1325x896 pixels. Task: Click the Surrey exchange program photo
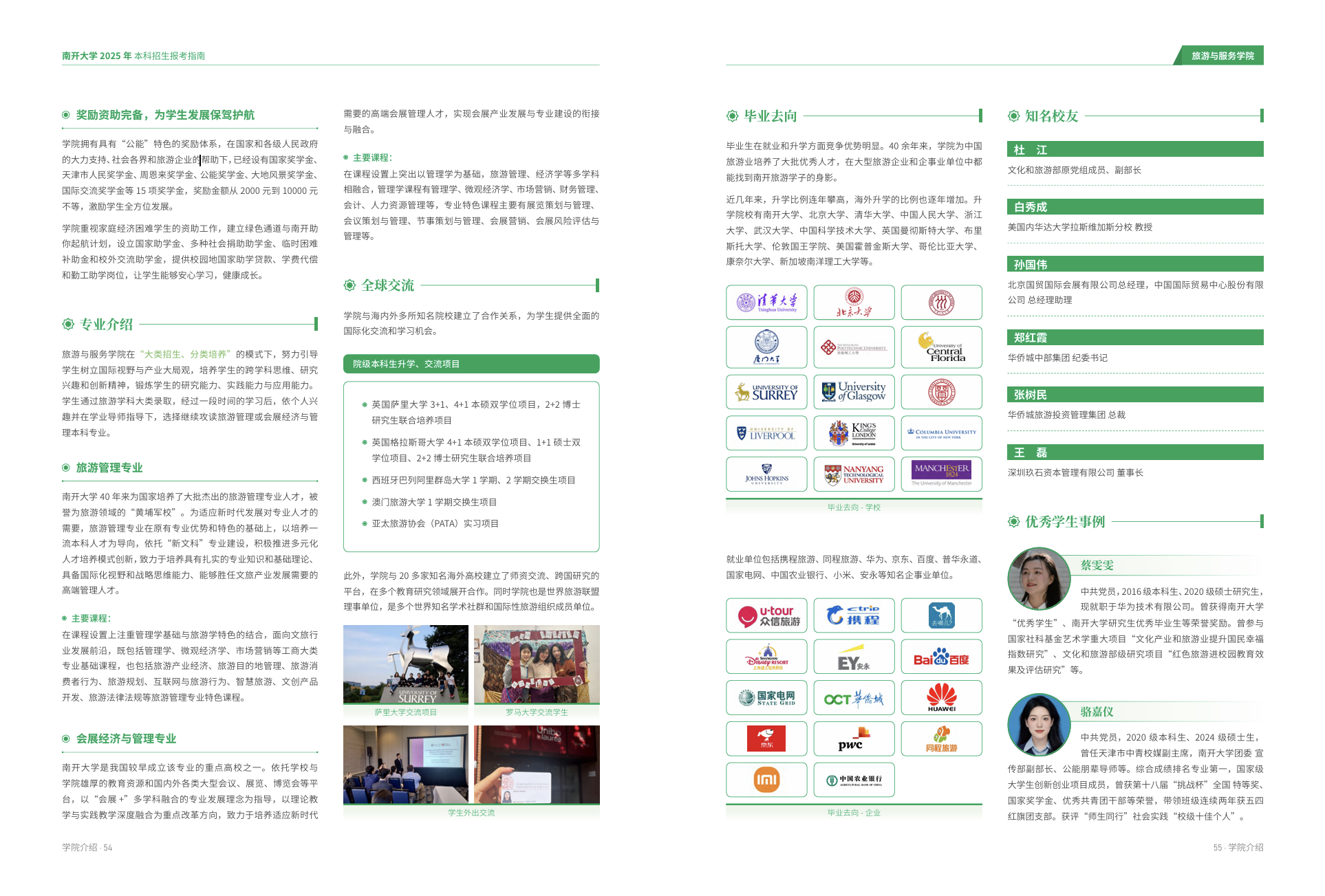point(406,664)
